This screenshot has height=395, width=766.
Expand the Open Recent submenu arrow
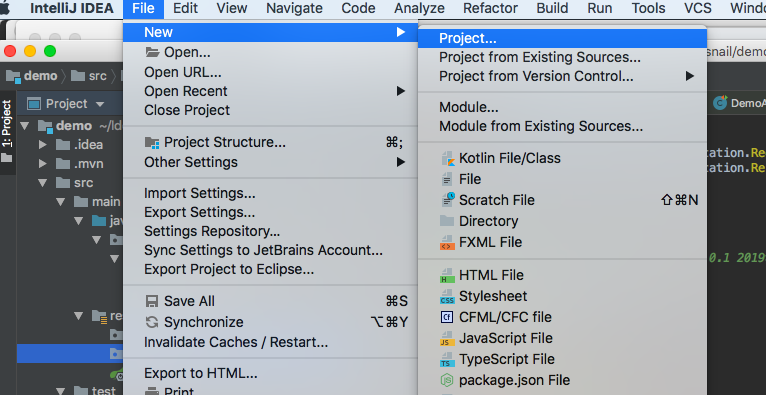[401, 91]
